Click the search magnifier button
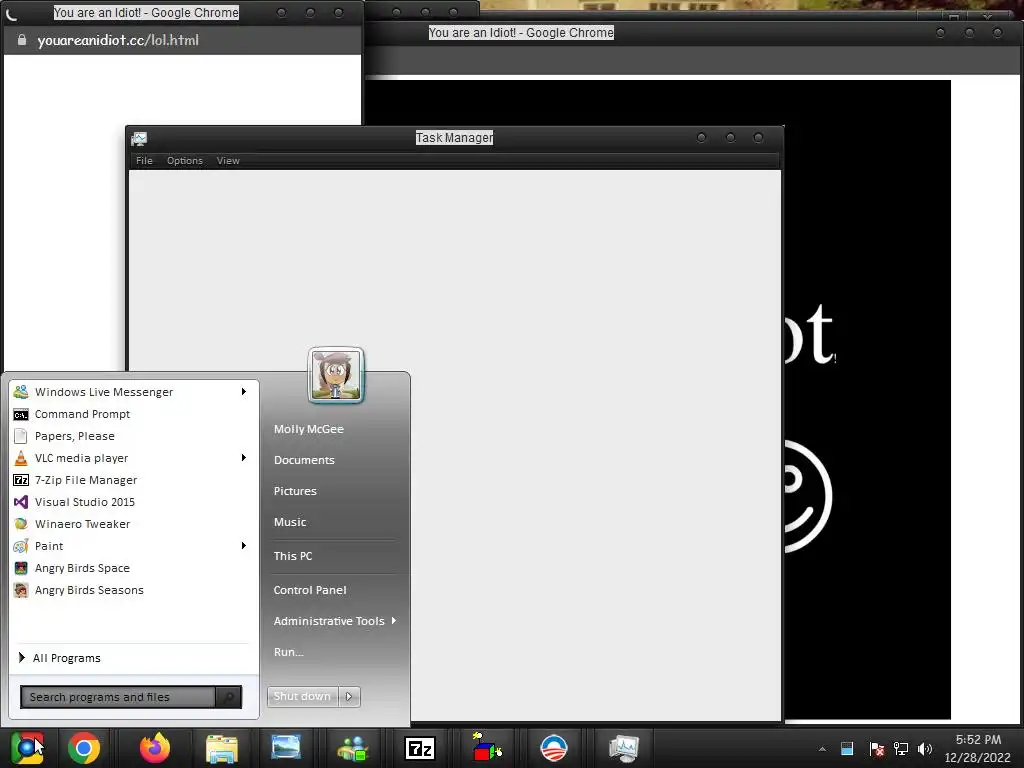Viewport: 1024px width, 768px height. [x=229, y=697]
